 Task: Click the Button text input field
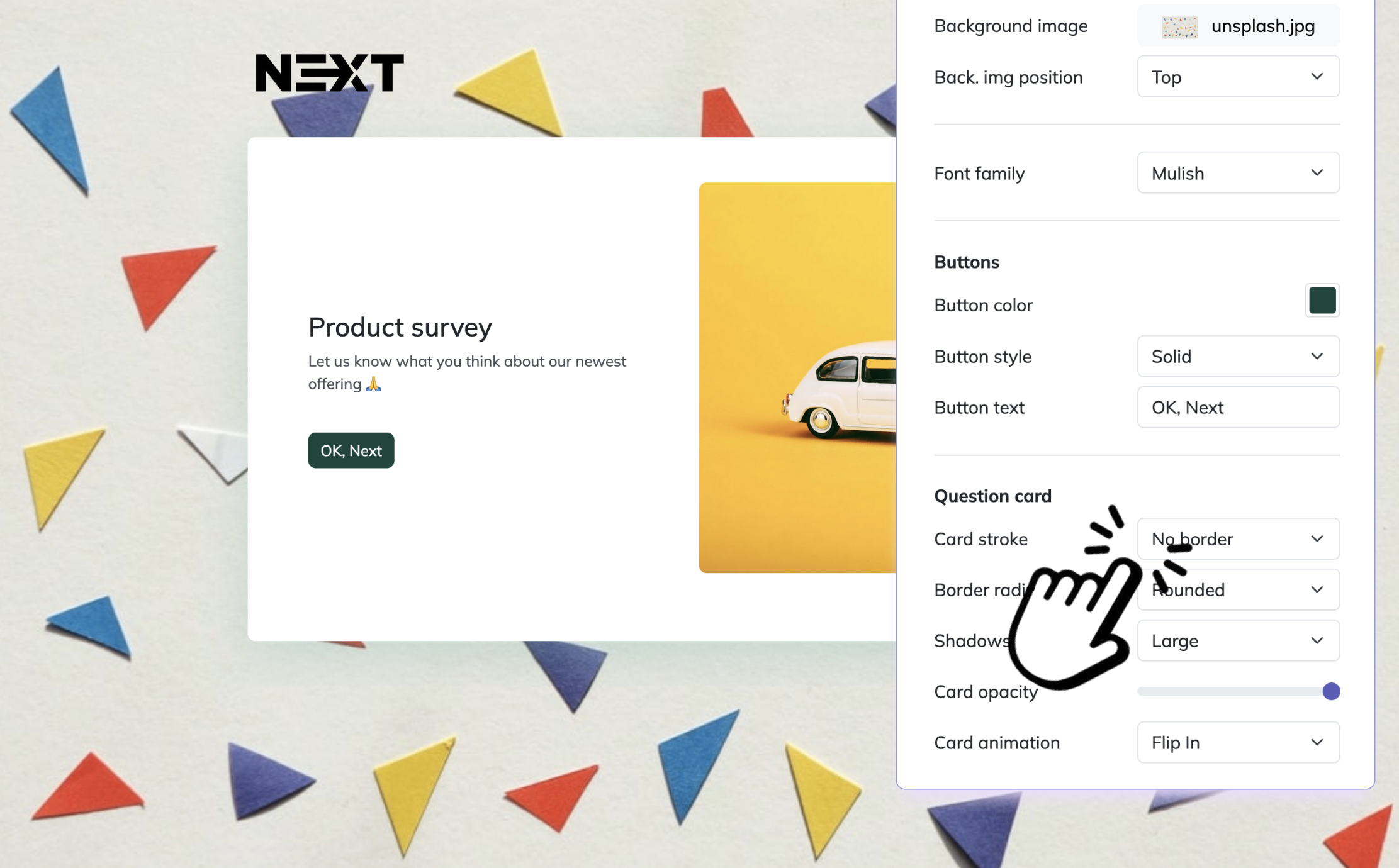(x=1237, y=408)
